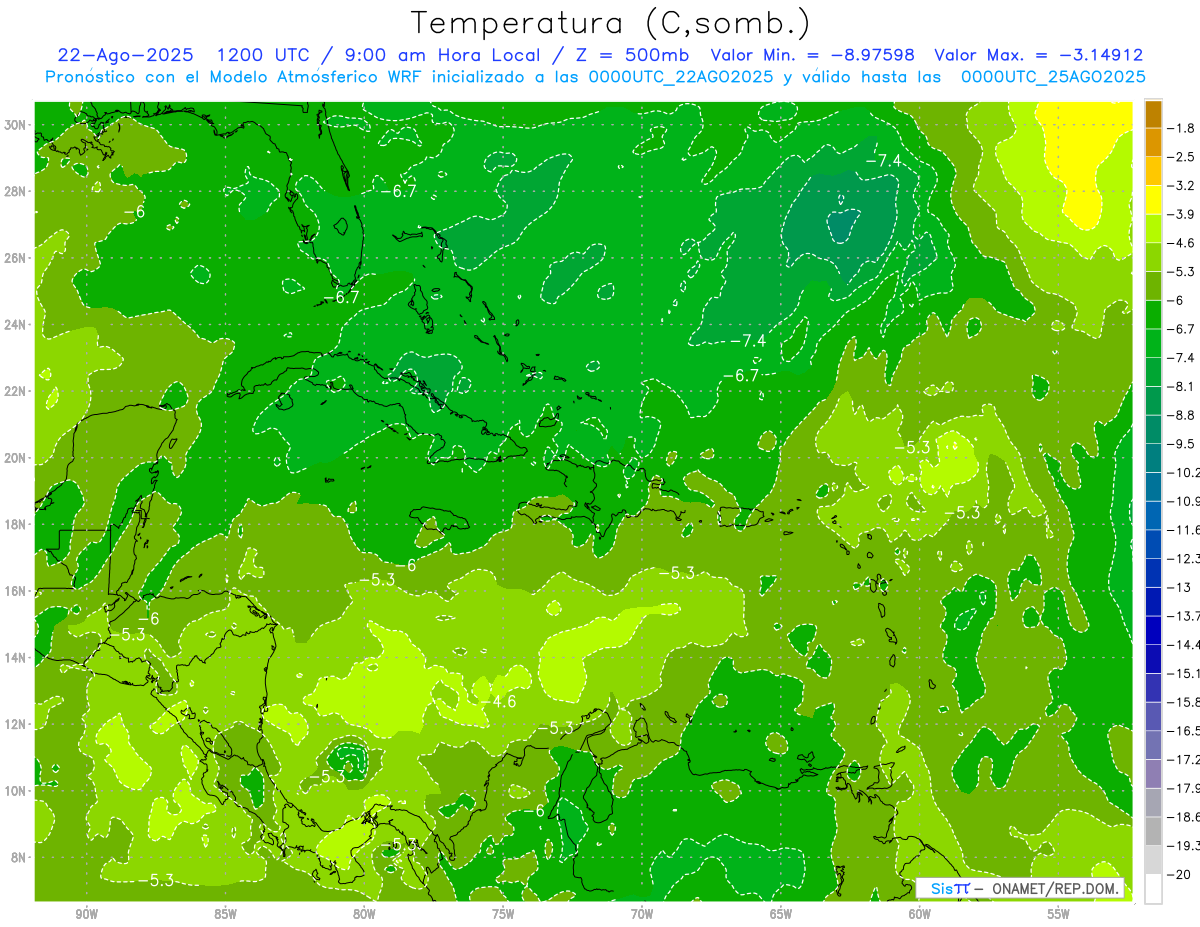Click the "22N" latitude axis label
The height and width of the screenshot is (927, 1200).
click(x=16, y=391)
